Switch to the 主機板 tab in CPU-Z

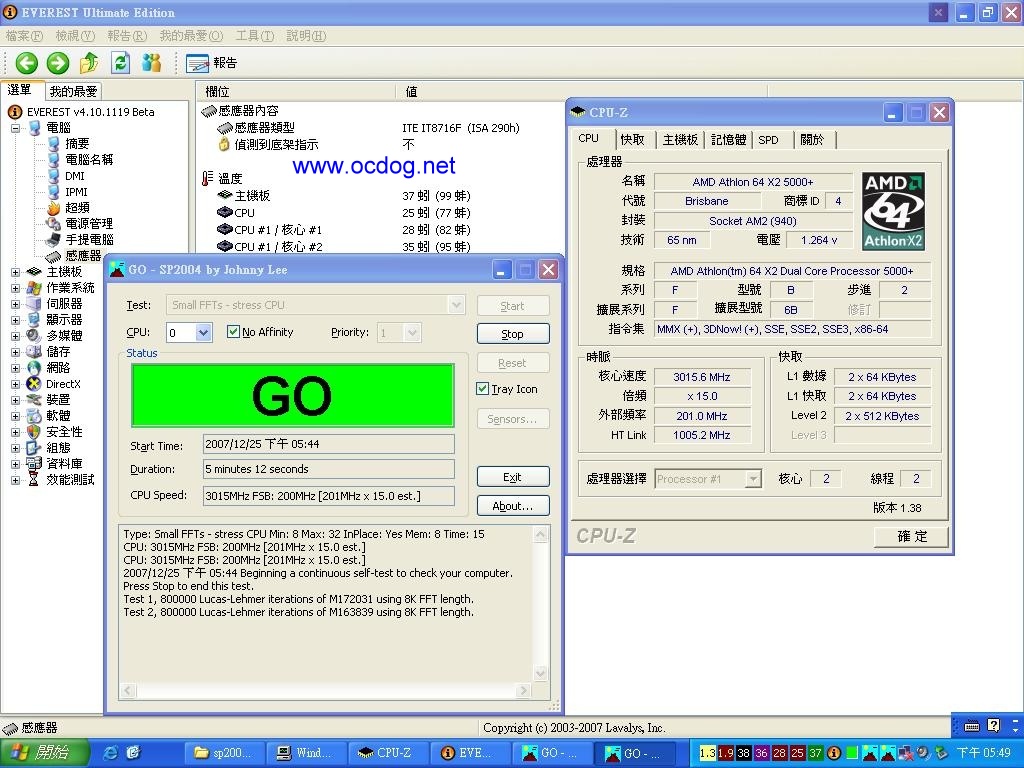[680, 139]
